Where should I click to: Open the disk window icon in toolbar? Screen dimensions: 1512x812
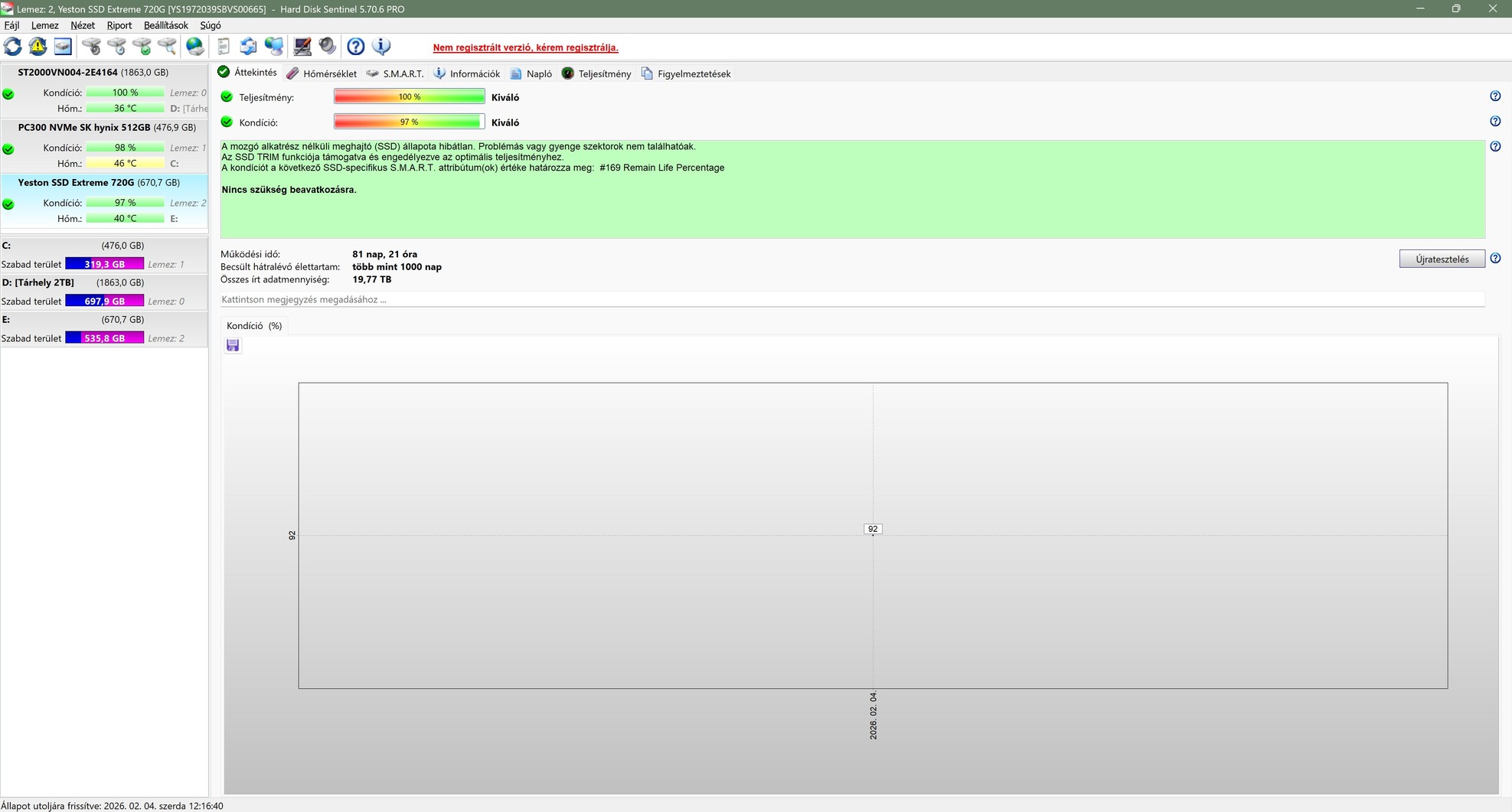63,47
